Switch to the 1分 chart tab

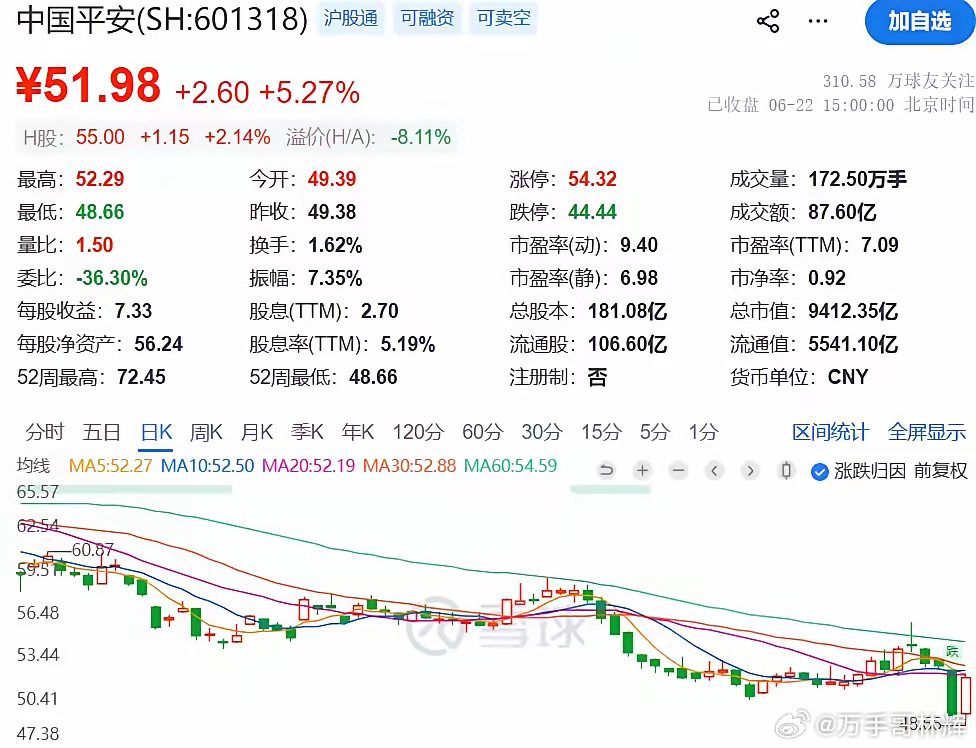point(703,431)
